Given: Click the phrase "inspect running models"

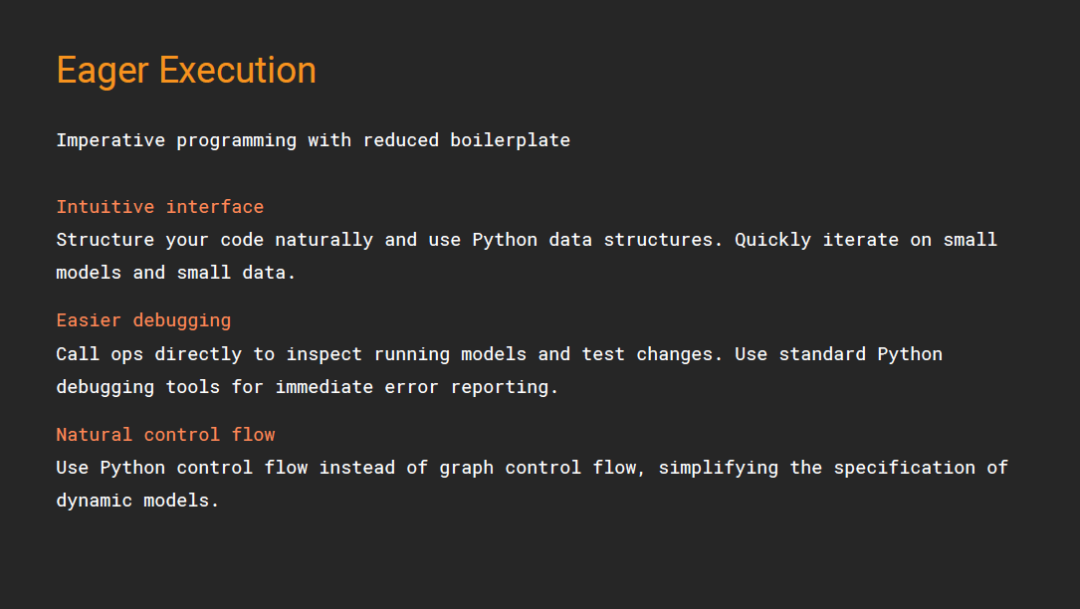Looking at the screenshot, I should click(406, 354).
